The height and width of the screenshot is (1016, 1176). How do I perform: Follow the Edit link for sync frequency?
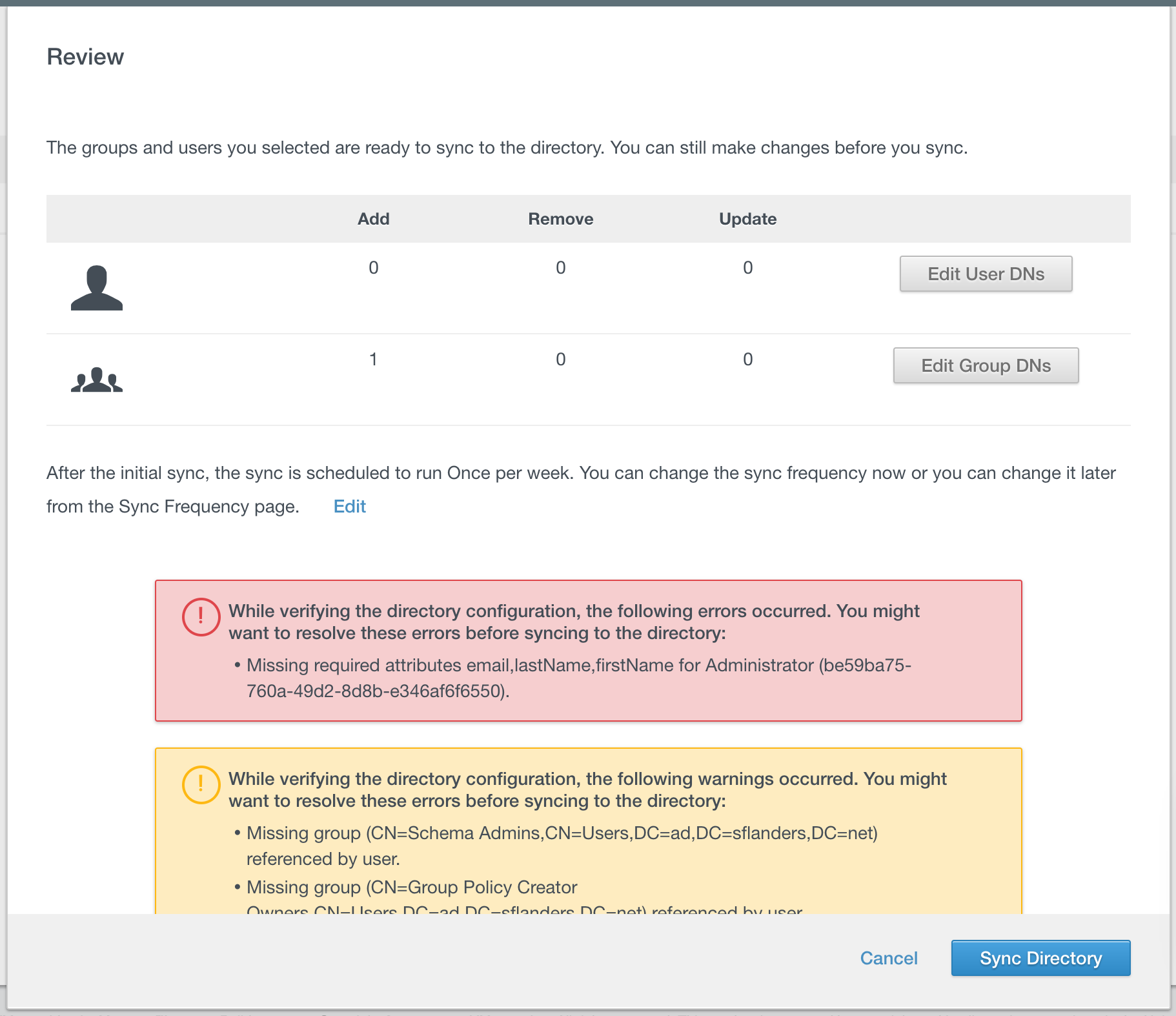click(x=349, y=507)
